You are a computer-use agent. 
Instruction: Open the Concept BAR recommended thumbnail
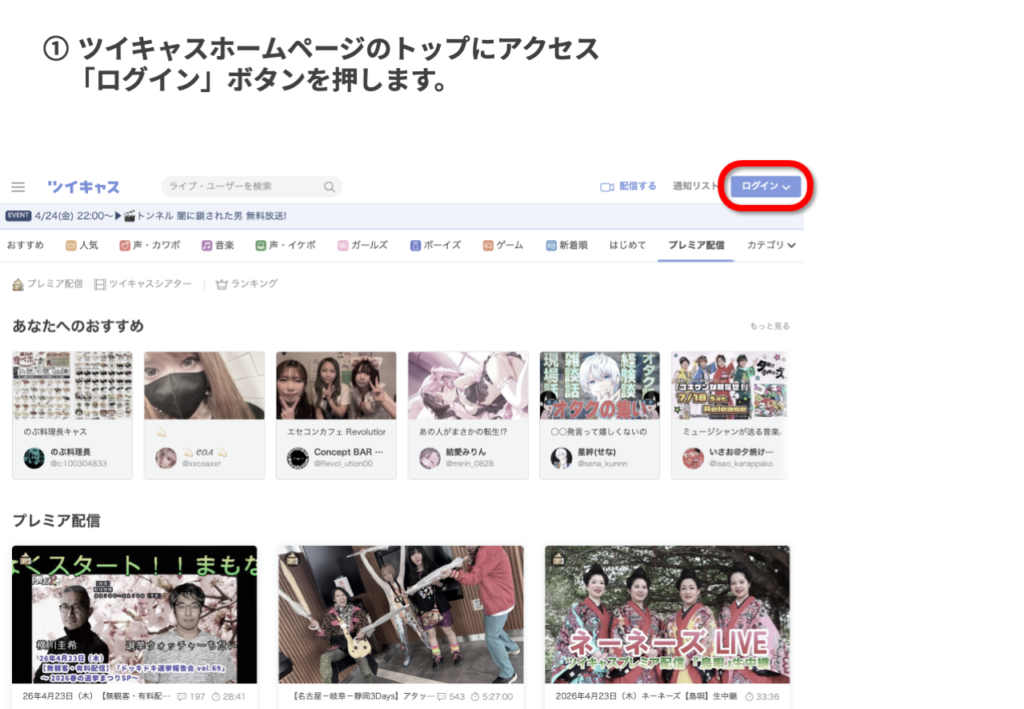tap(336, 385)
